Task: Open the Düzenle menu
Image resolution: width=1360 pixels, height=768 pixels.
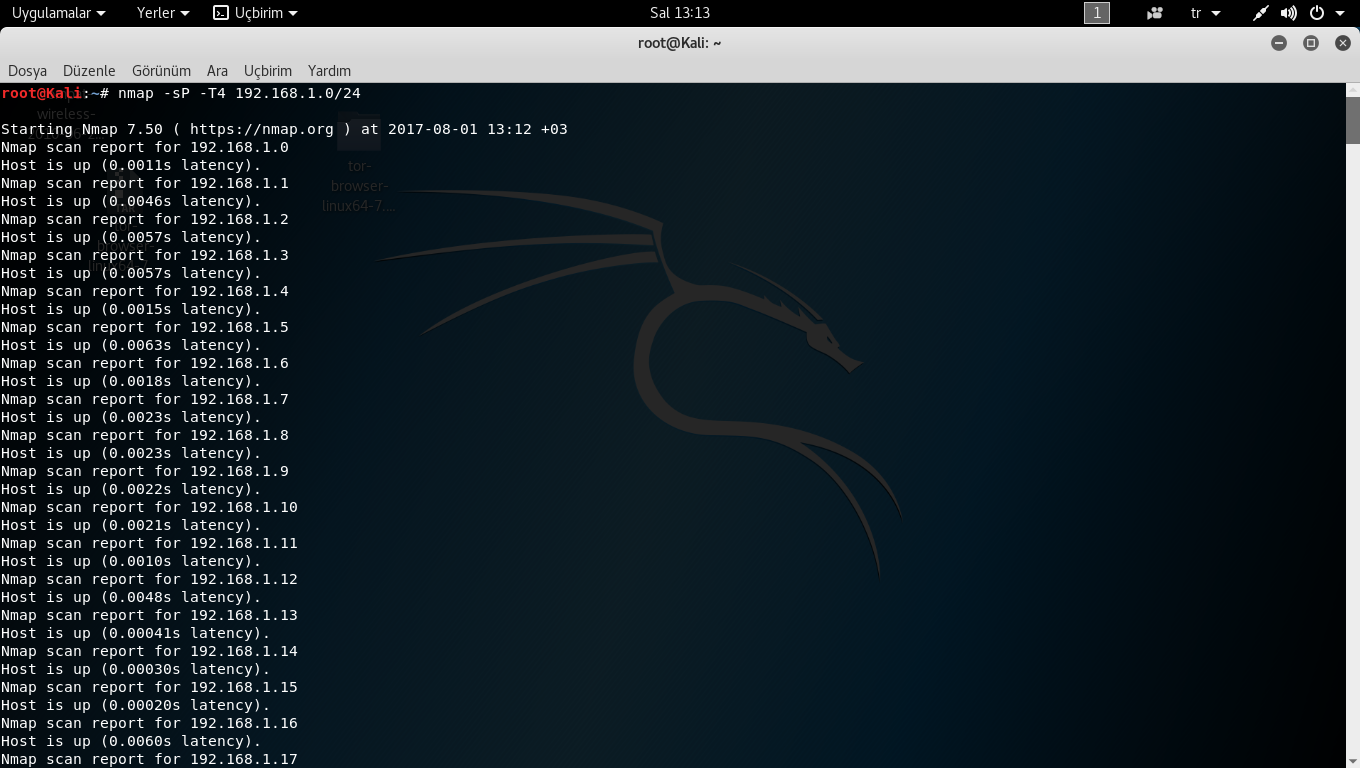Action: pyautogui.click(x=89, y=71)
